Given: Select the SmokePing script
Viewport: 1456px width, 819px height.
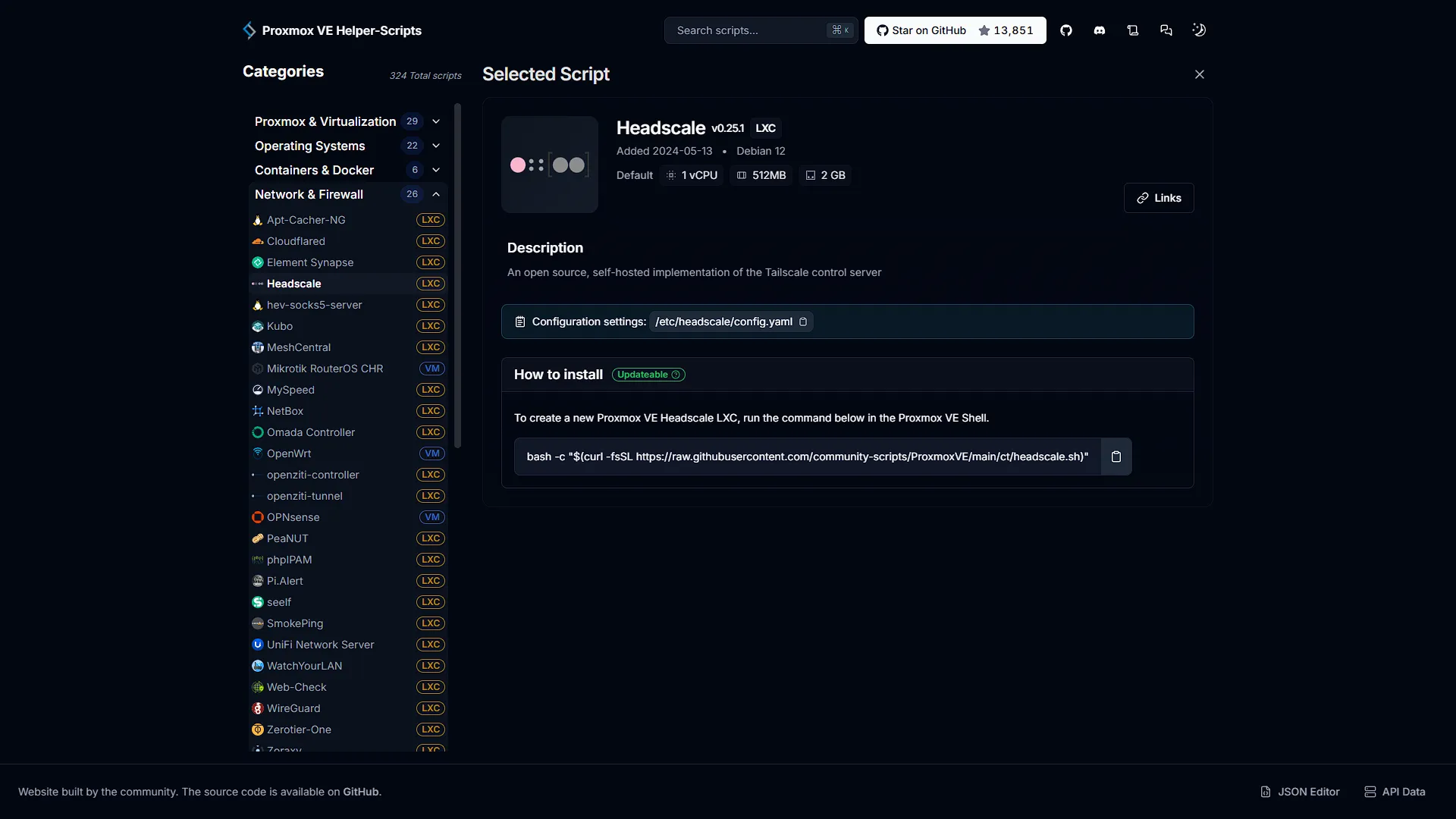Looking at the screenshot, I should tap(349, 623).
